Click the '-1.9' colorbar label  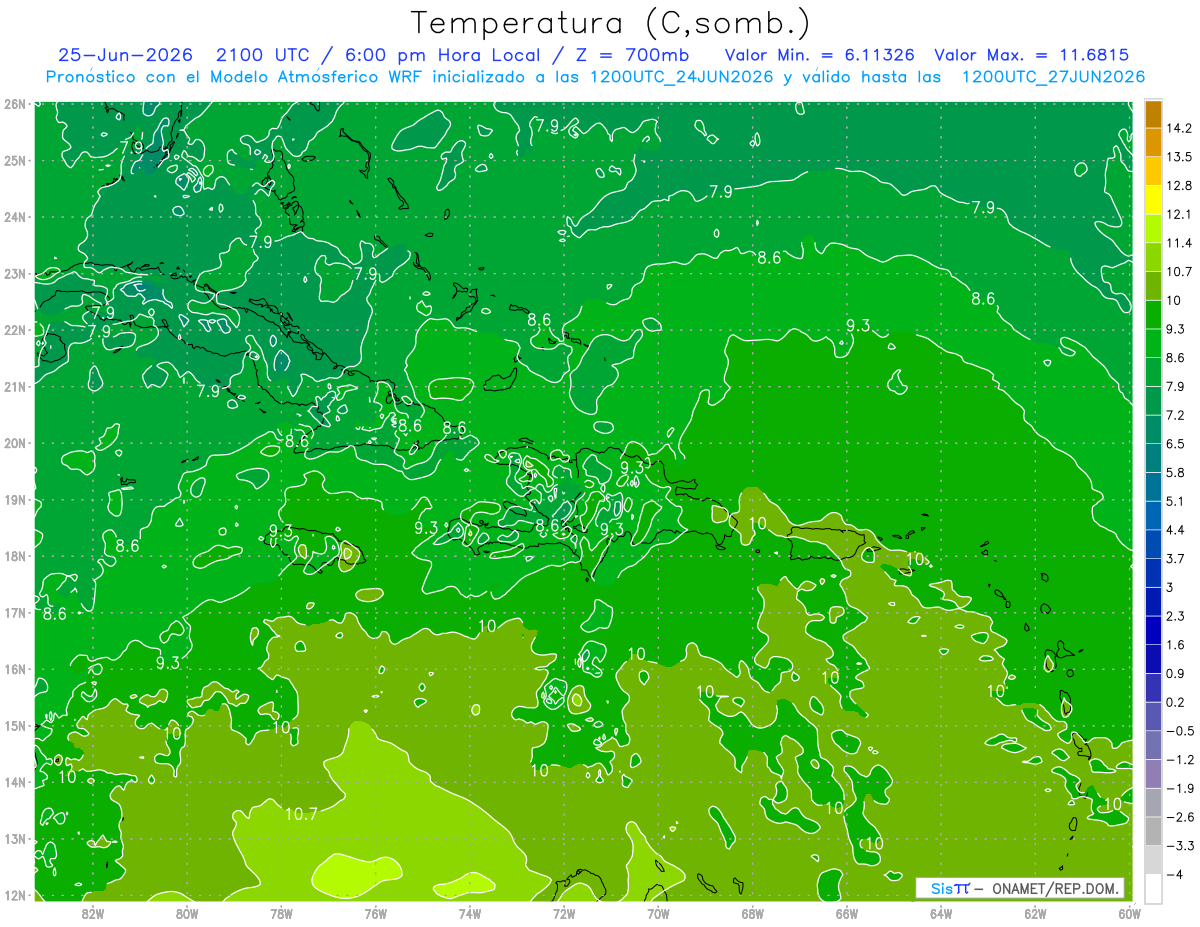click(1179, 788)
